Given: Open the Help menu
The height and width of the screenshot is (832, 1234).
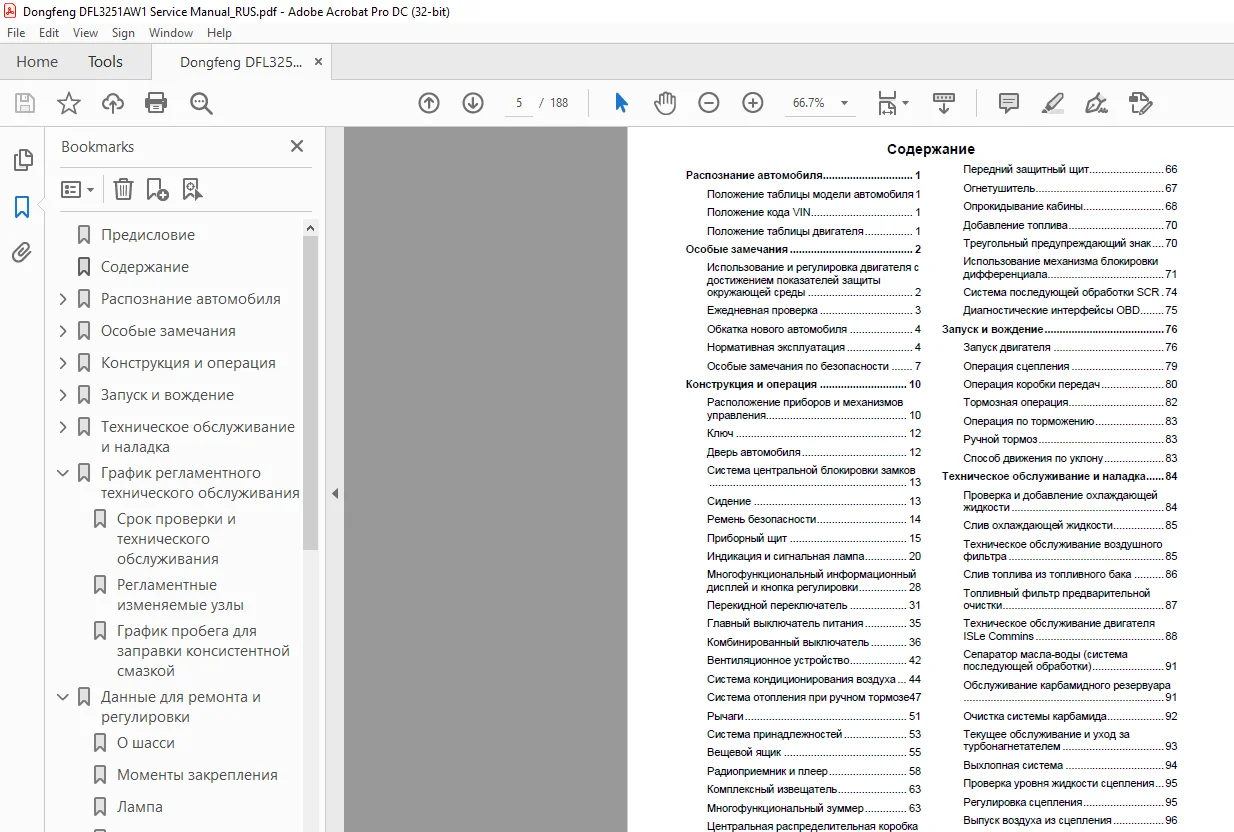Looking at the screenshot, I should (x=219, y=33).
